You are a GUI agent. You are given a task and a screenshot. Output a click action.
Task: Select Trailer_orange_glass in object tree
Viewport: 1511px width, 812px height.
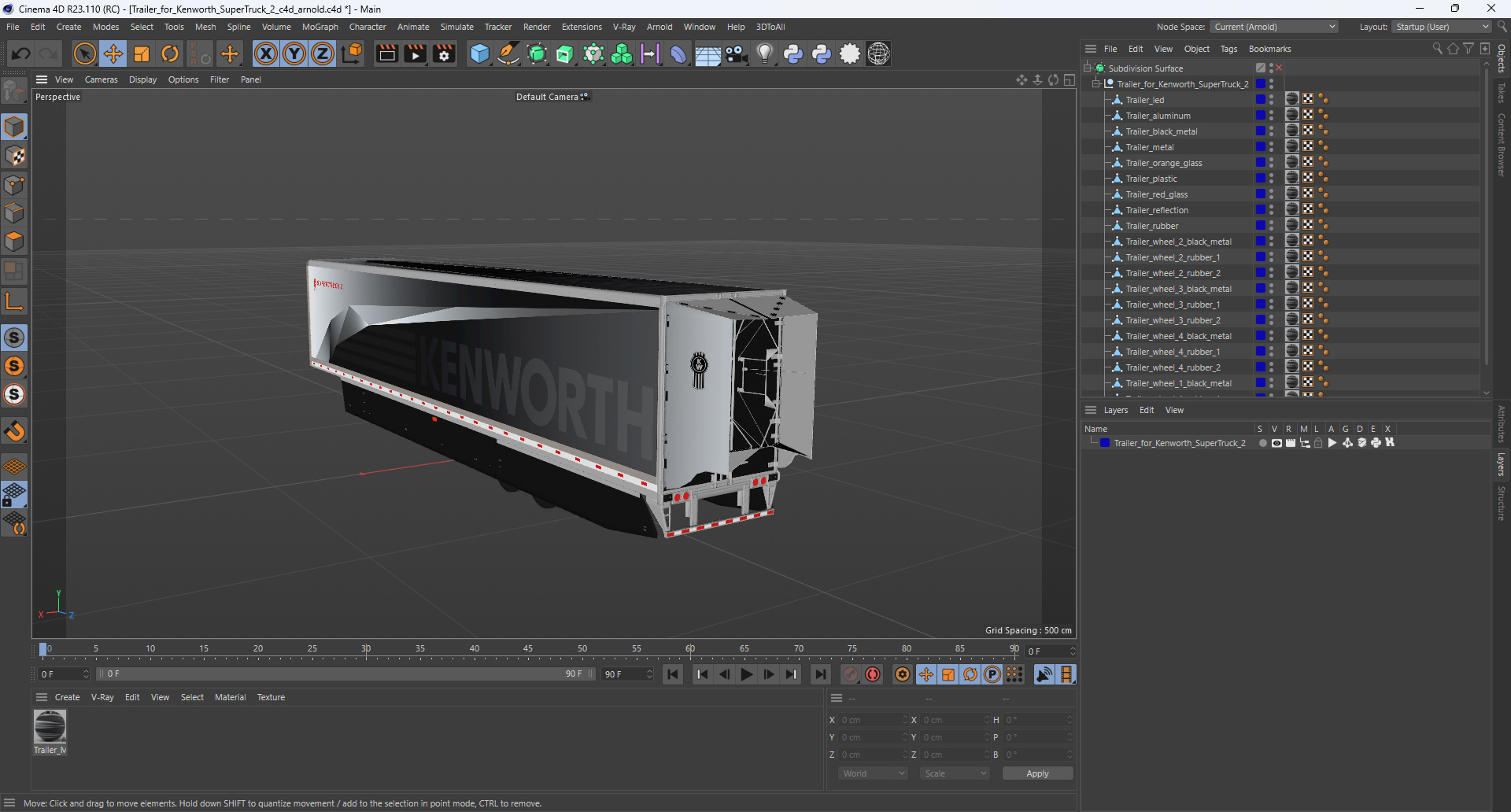point(1163,163)
